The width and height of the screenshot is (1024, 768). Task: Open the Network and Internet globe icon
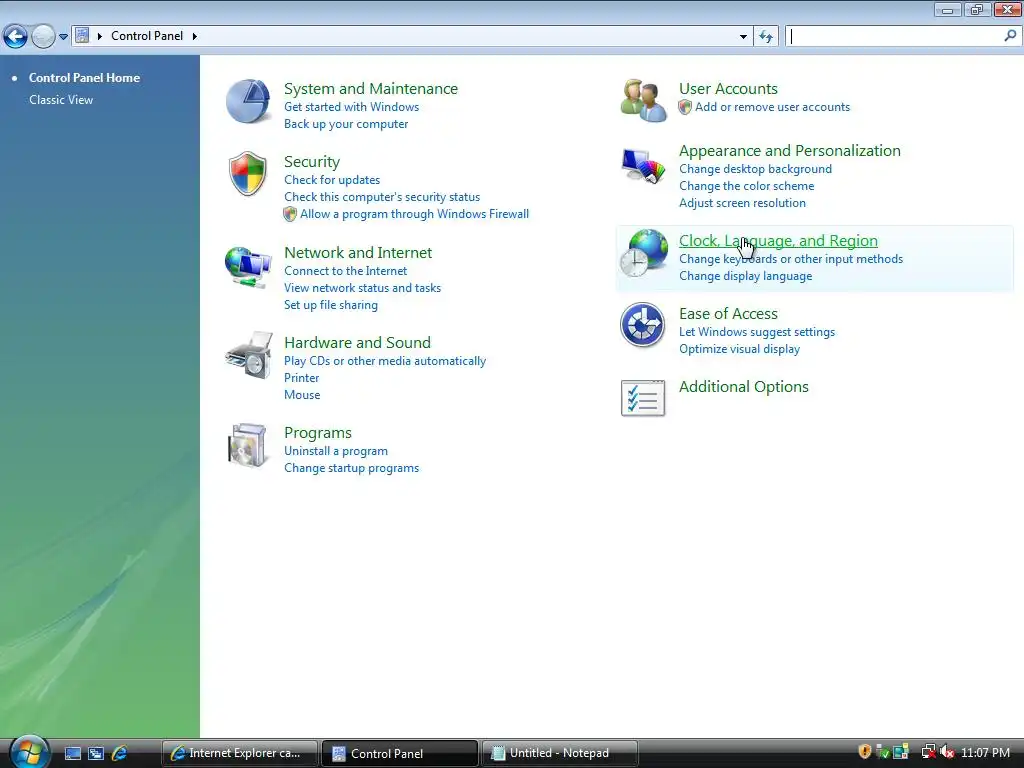(248, 266)
